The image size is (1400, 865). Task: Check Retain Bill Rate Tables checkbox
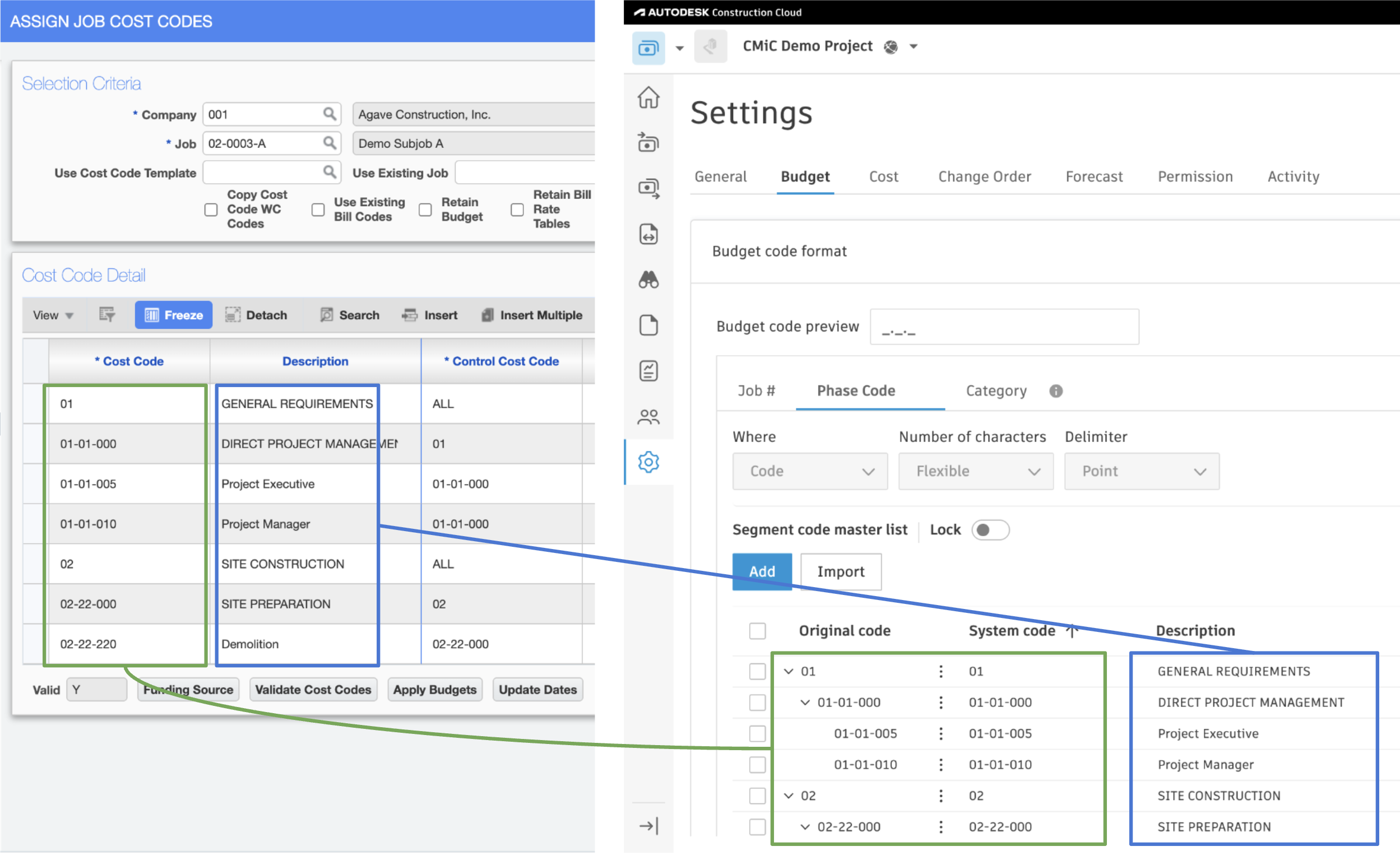[517, 210]
